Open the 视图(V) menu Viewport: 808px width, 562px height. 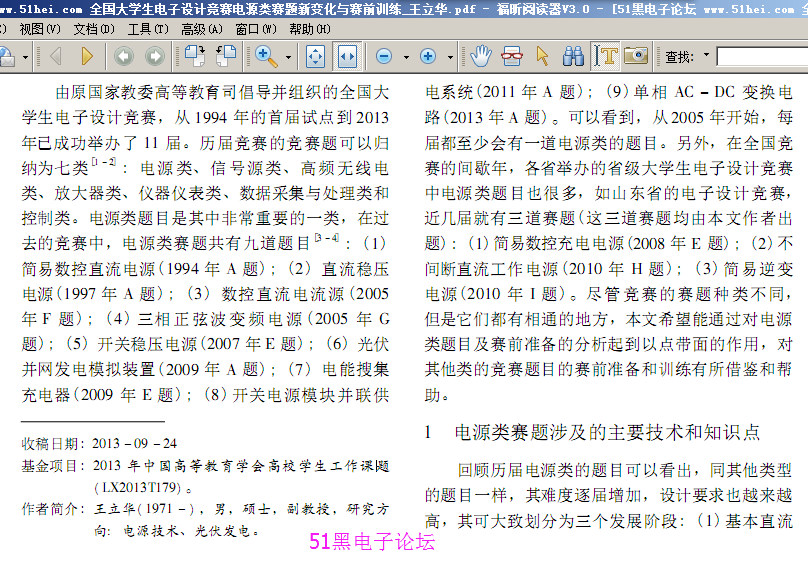tap(40, 29)
